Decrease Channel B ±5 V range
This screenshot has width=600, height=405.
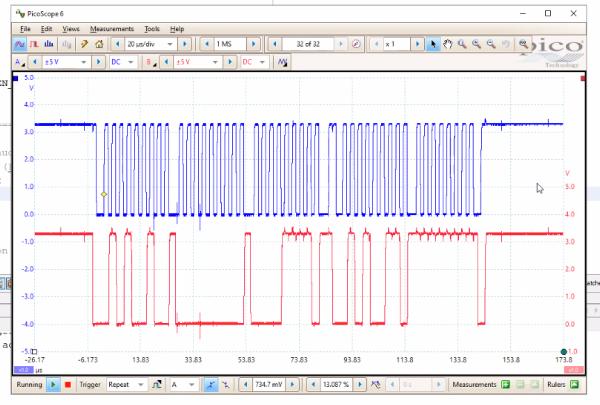(x=166, y=62)
